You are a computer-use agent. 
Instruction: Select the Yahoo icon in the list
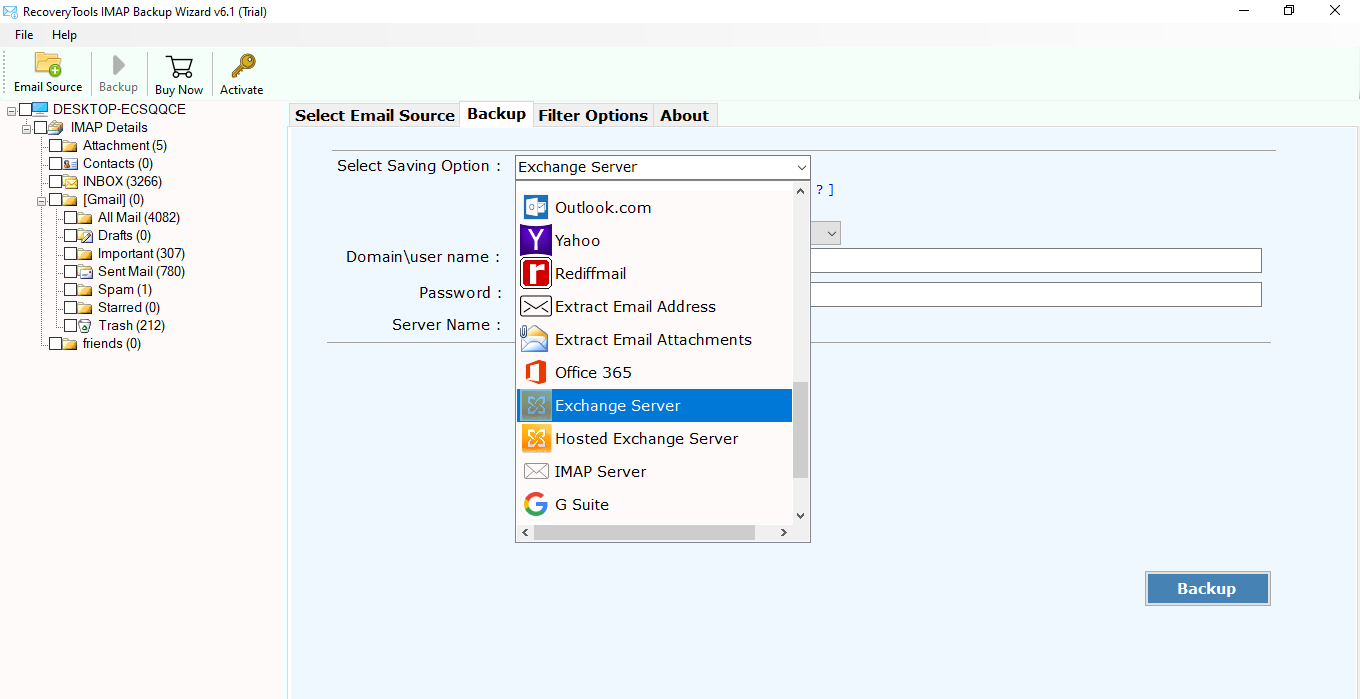(536, 240)
